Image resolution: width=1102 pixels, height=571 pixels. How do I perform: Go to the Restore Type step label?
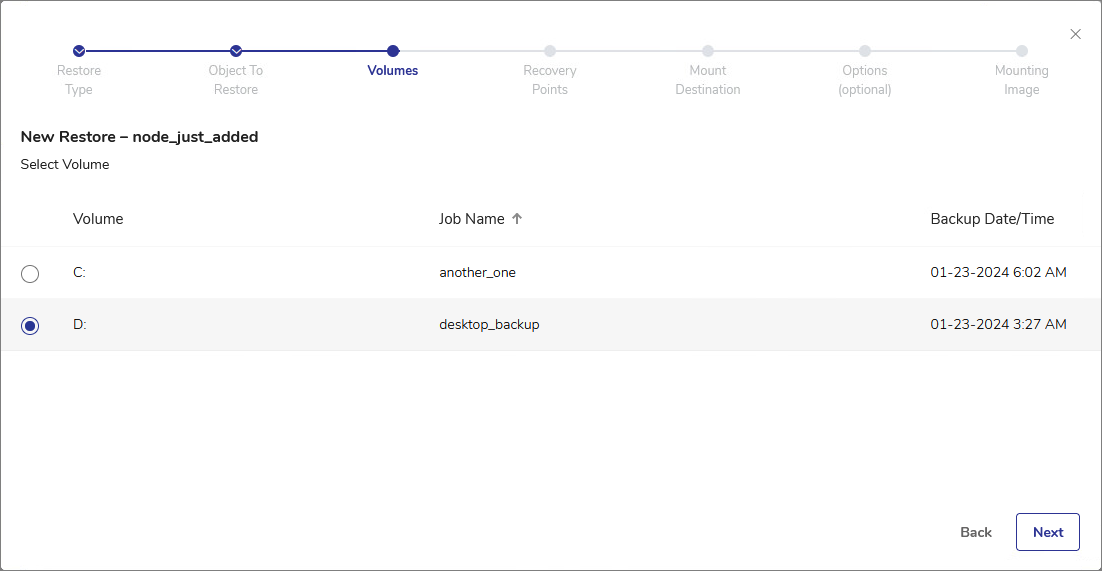click(79, 80)
